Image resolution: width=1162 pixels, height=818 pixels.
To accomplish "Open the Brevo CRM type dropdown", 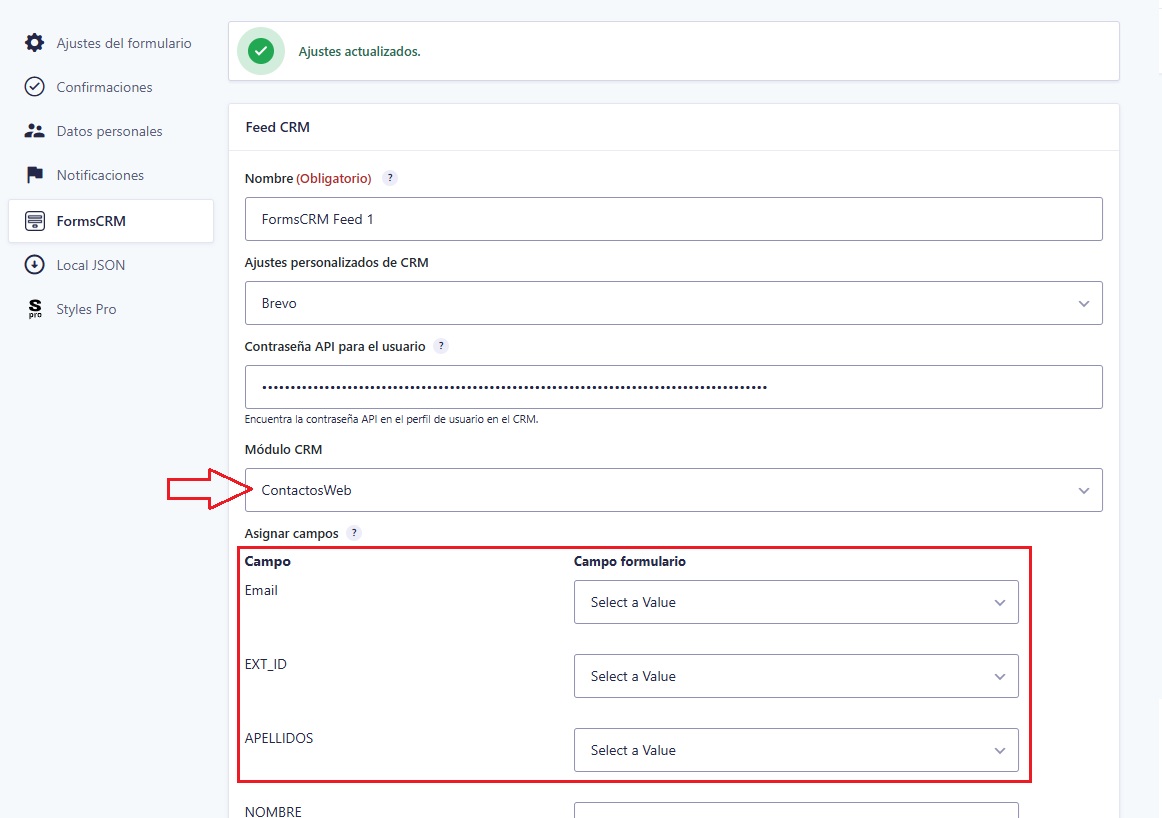I will click(x=674, y=303).
